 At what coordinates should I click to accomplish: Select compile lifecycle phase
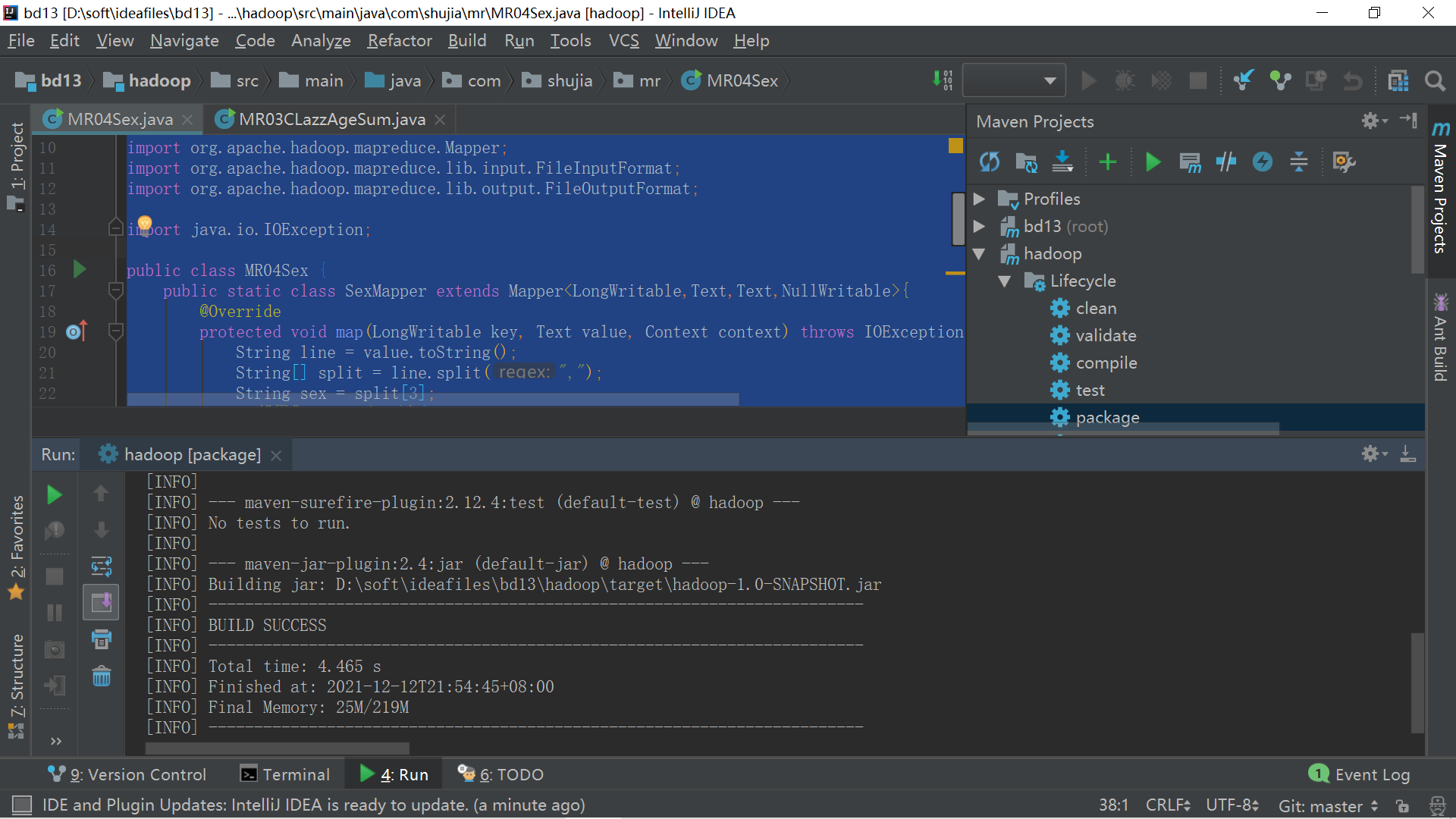(1106, 363)
